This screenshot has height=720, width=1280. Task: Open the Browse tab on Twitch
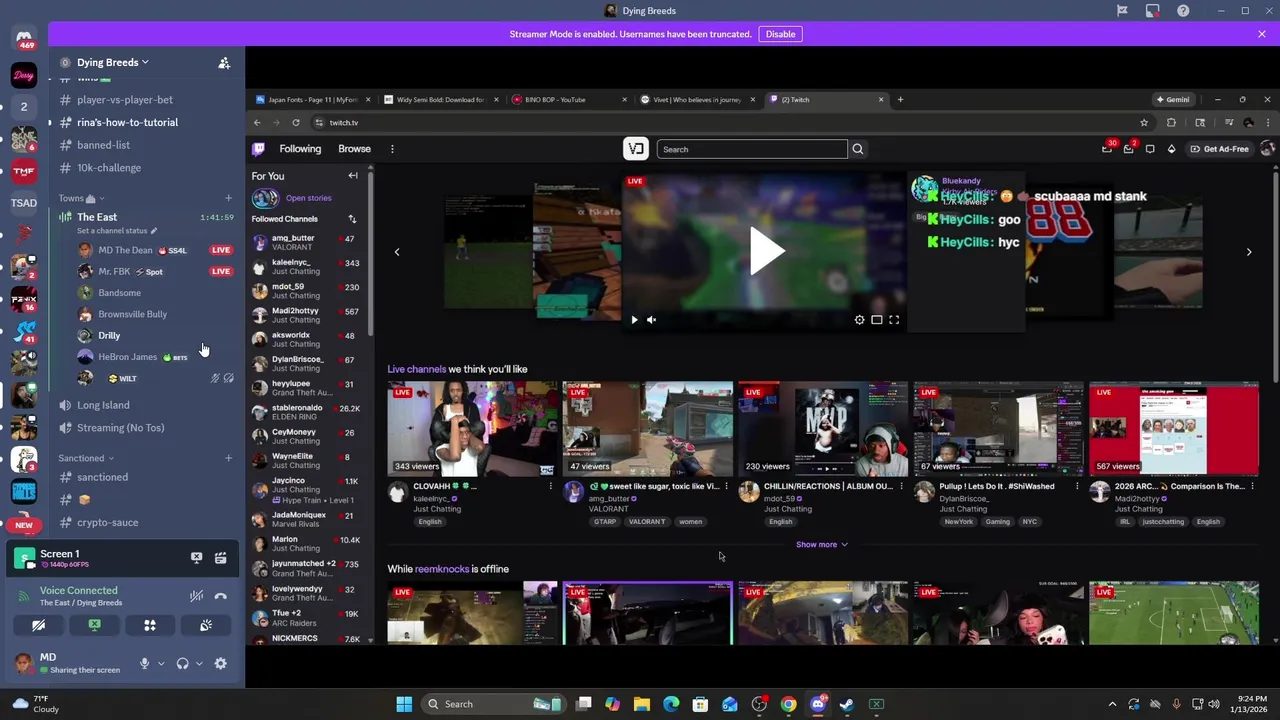[x=354, y=149]
